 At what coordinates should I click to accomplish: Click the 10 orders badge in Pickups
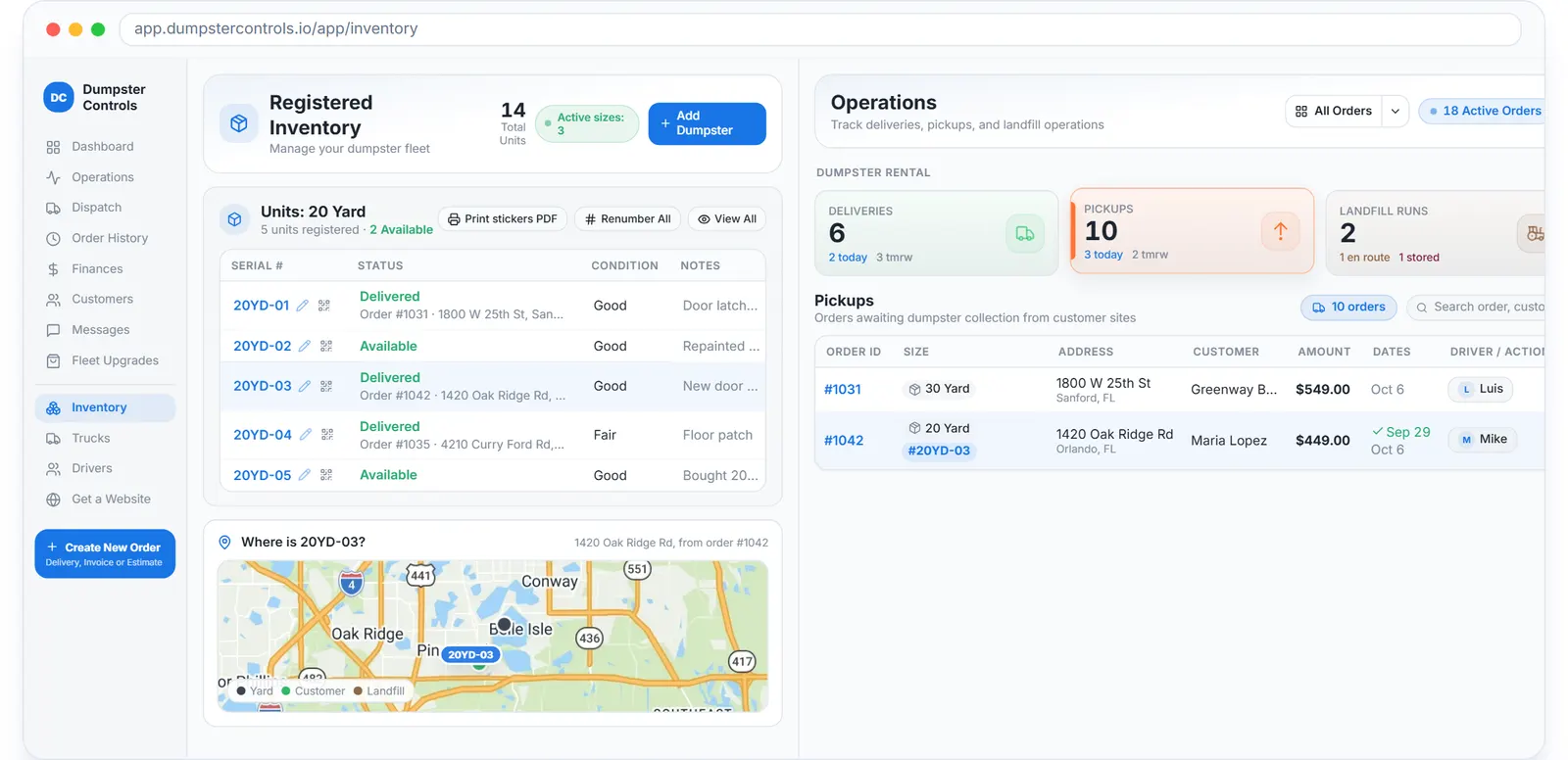(1349, 308)
